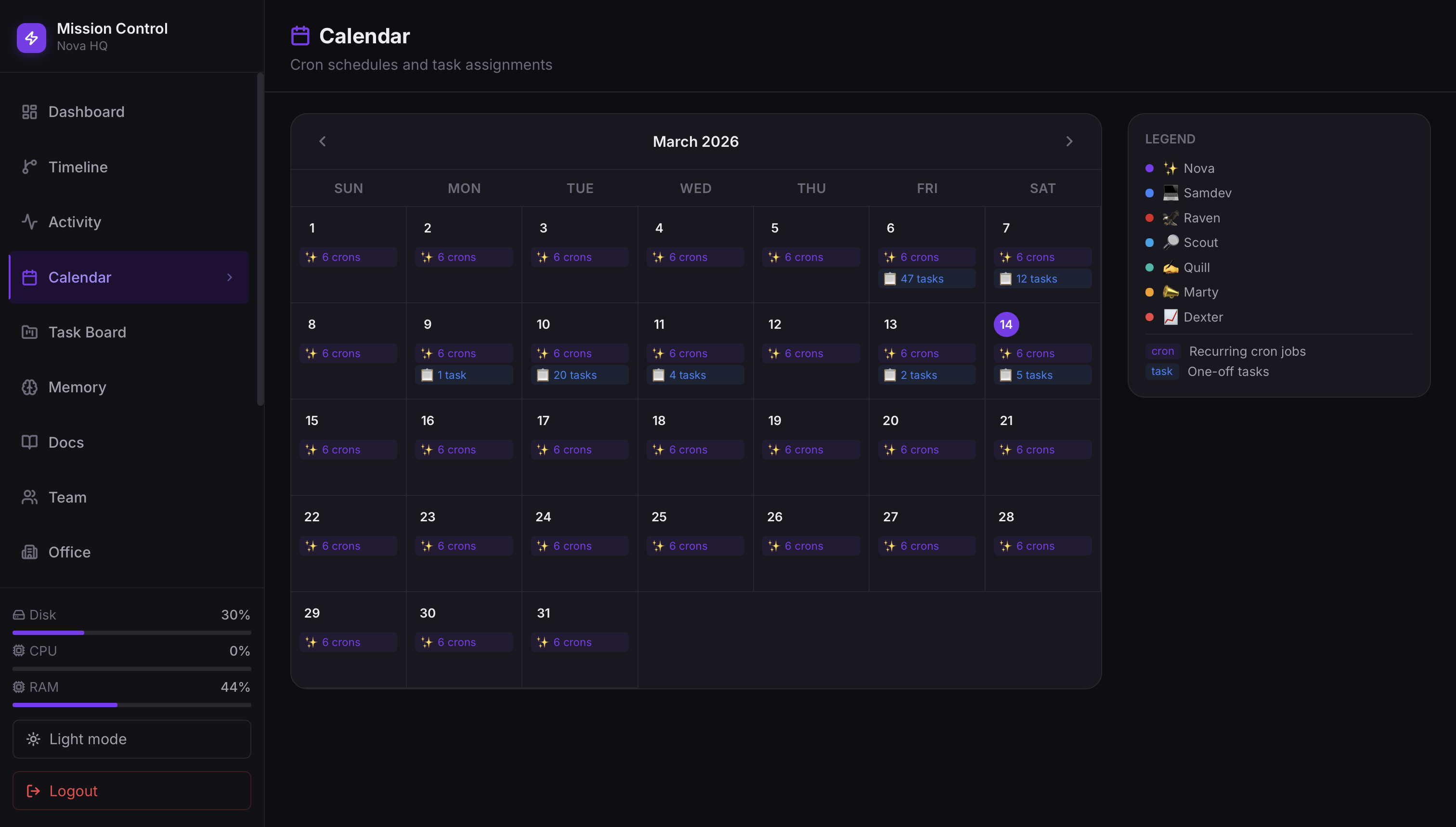Select the Calendar tab in the sidebar
The height and width of the screenshot is (827, 1456).
tap(79, 277)
